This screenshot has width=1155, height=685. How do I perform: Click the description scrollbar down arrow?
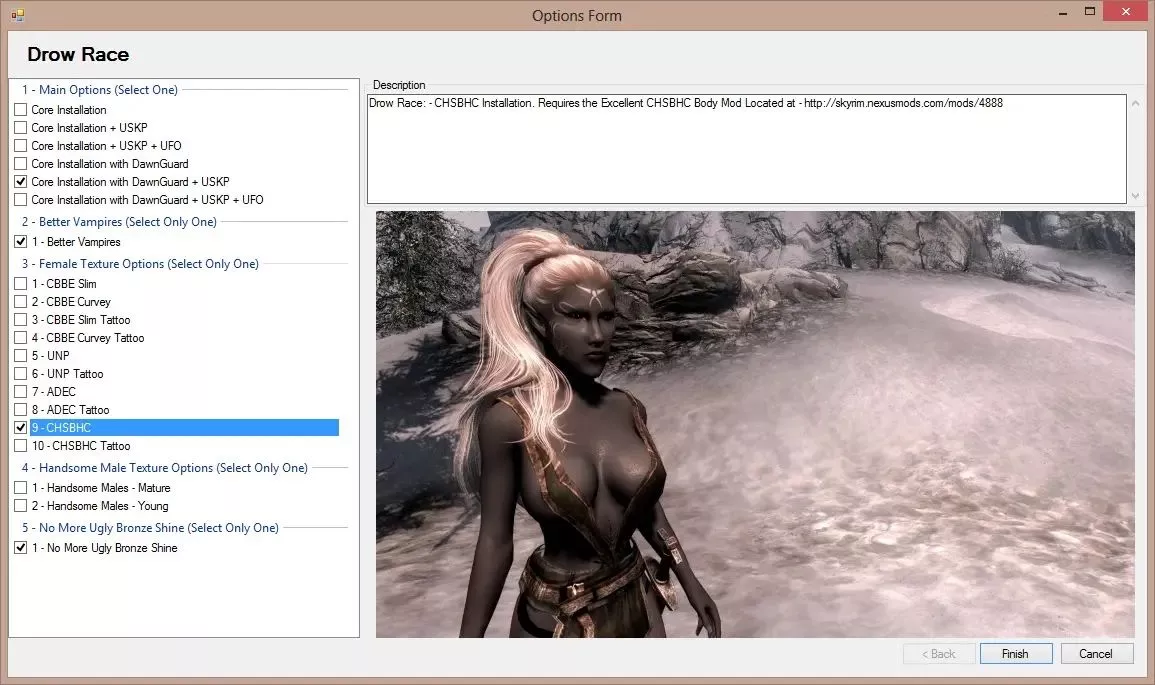(x=1135, y=196)
